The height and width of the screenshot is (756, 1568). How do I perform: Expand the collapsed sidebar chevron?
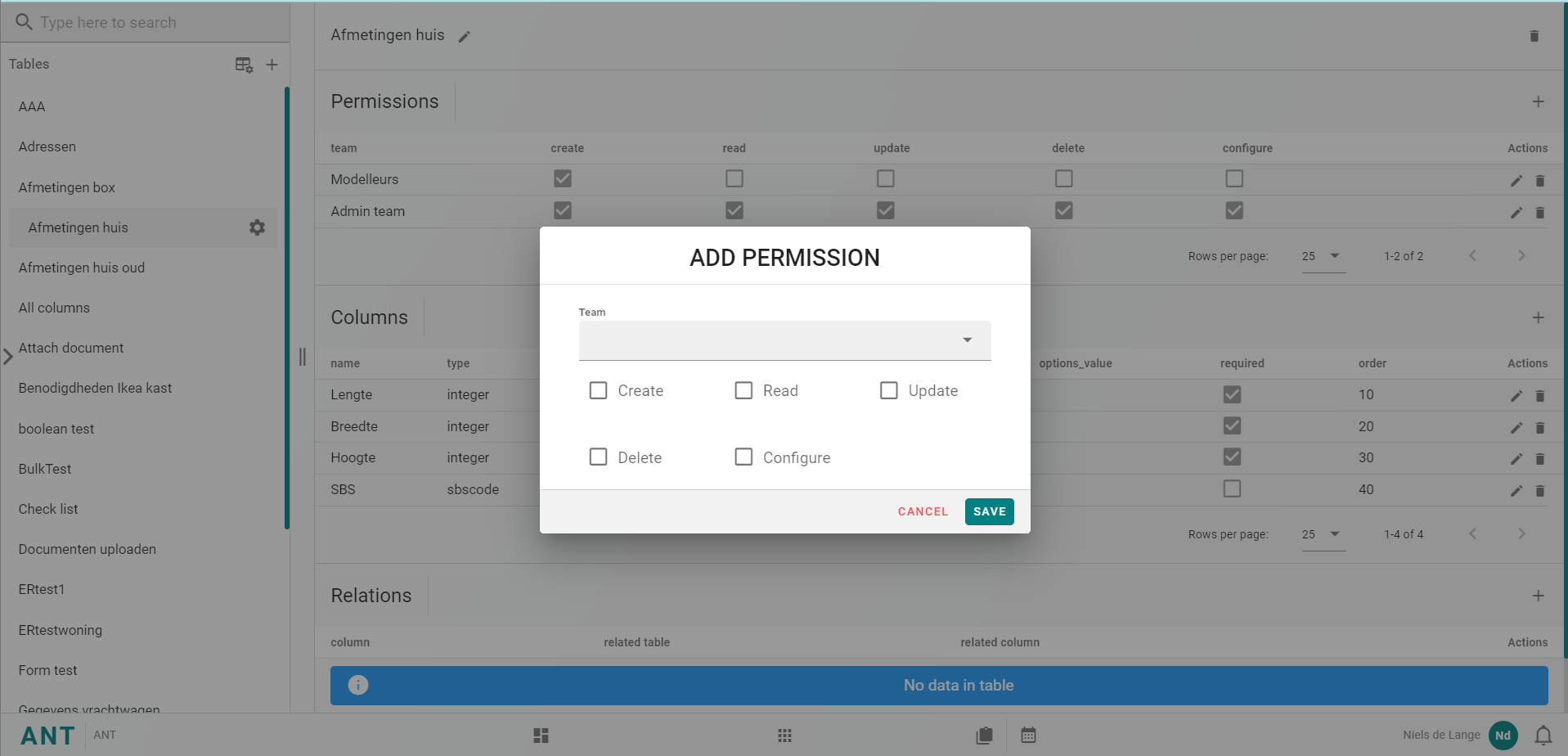point(8,357)
